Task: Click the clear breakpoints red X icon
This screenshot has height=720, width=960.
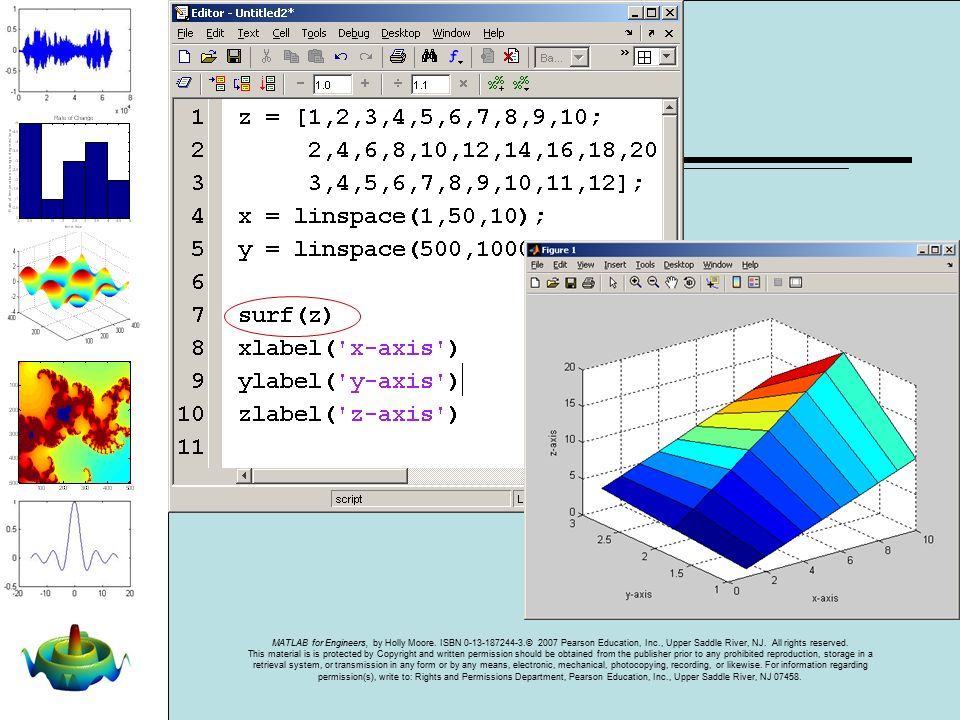Action: click(511, 57)
